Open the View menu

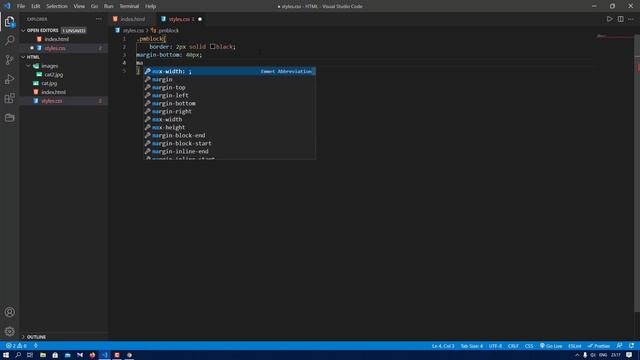[x=79, y=6]
